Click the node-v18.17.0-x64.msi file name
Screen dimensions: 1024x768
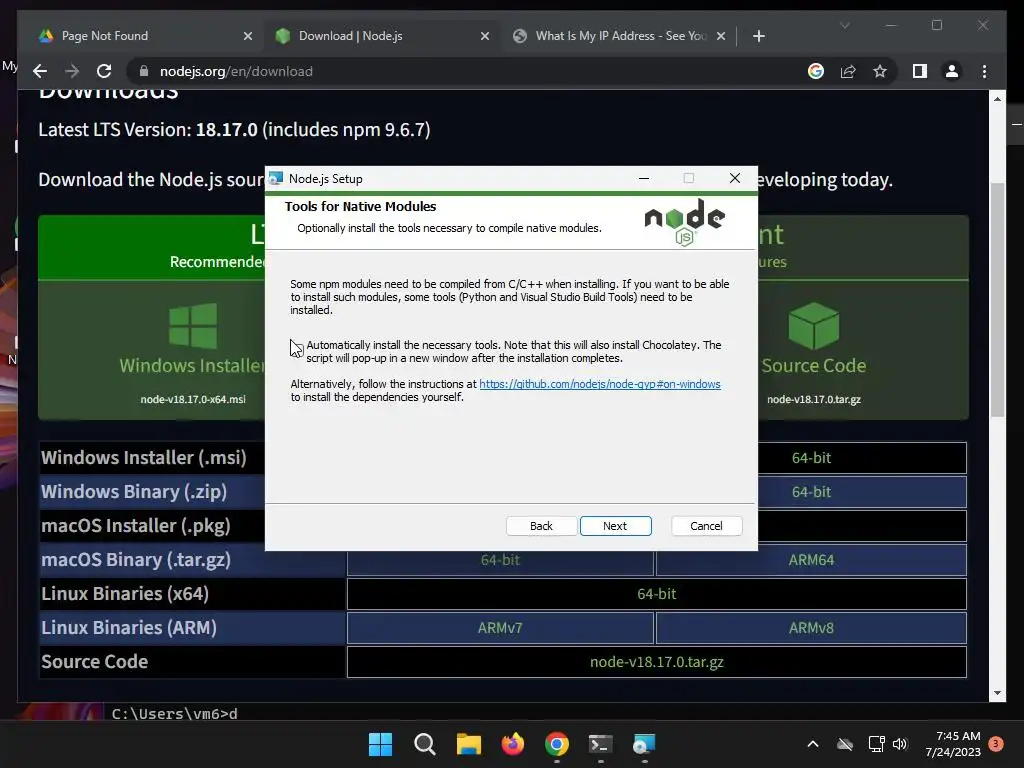193,399
